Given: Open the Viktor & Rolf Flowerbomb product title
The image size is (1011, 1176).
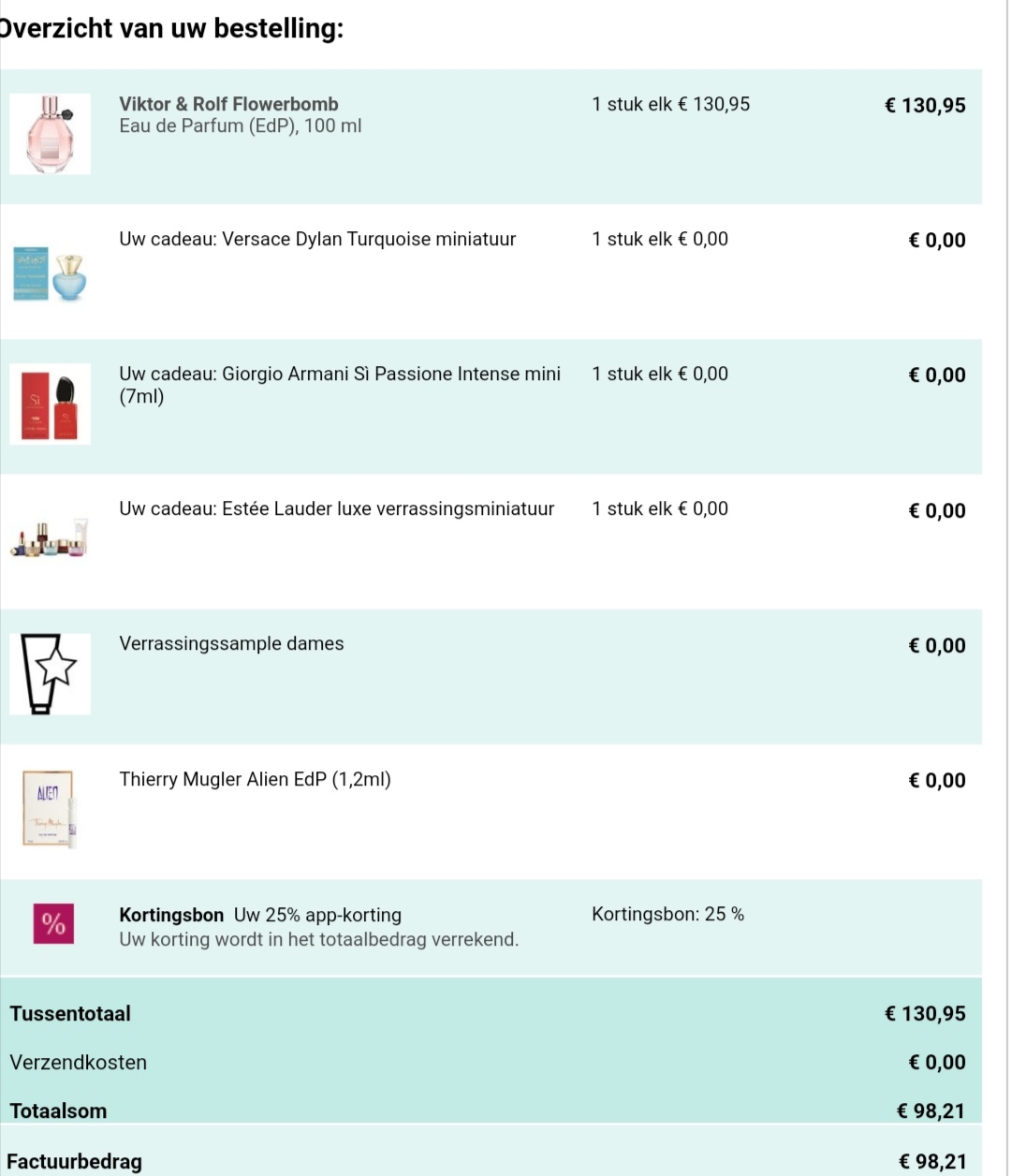Looking at the screenshot, I should 228,104.
